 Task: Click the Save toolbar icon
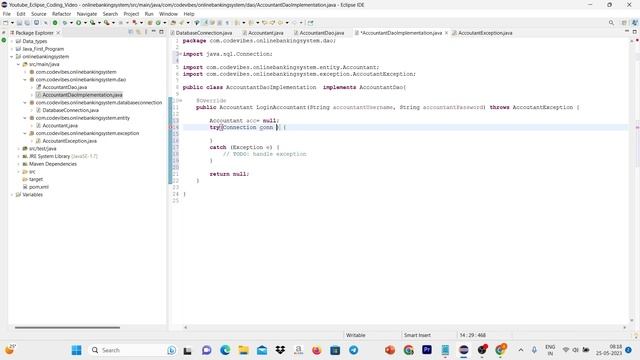19,23
